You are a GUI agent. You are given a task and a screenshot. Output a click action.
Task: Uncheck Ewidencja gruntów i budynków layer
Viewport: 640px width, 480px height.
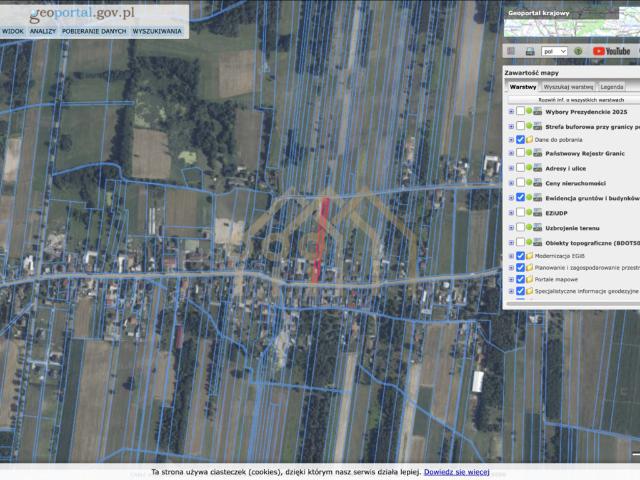(x=520, y=198)
